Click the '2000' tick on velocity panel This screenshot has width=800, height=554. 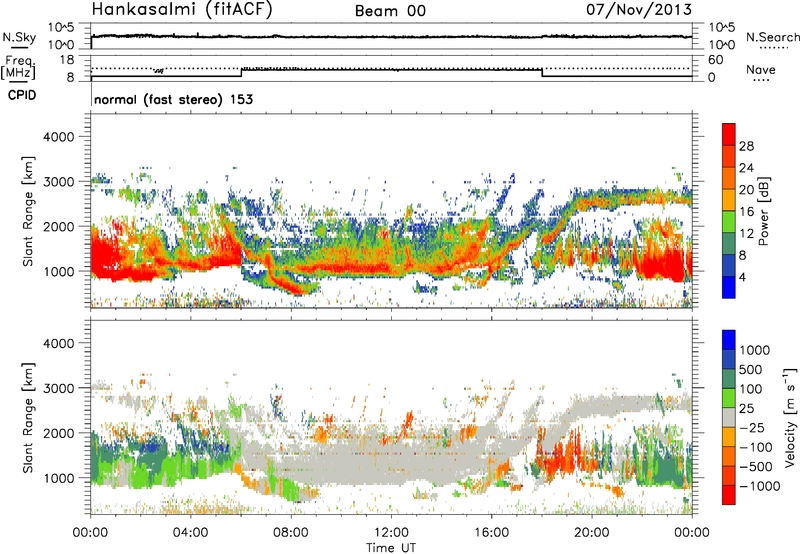click(58, 433)
